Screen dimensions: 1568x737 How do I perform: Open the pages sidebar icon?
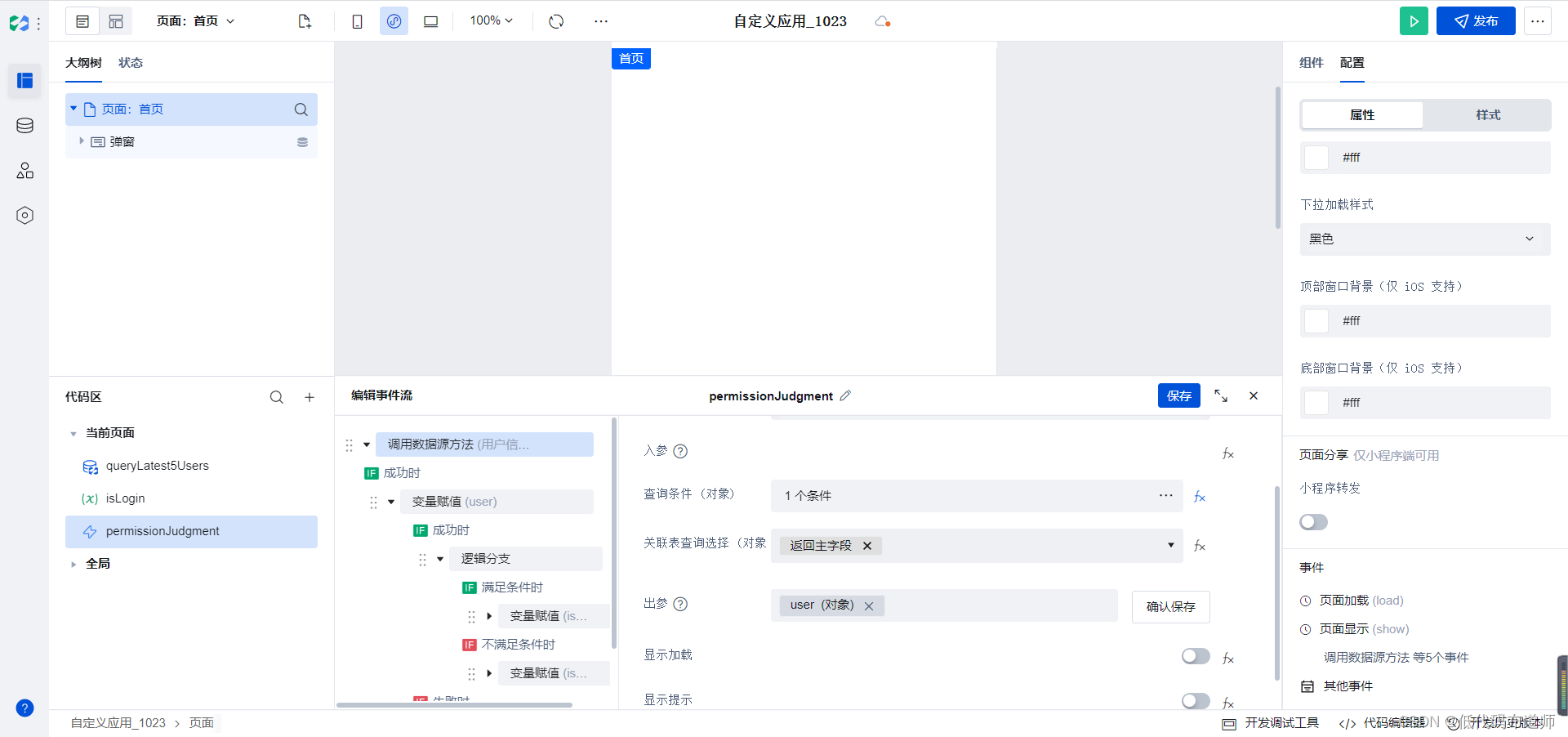(24, 80)
